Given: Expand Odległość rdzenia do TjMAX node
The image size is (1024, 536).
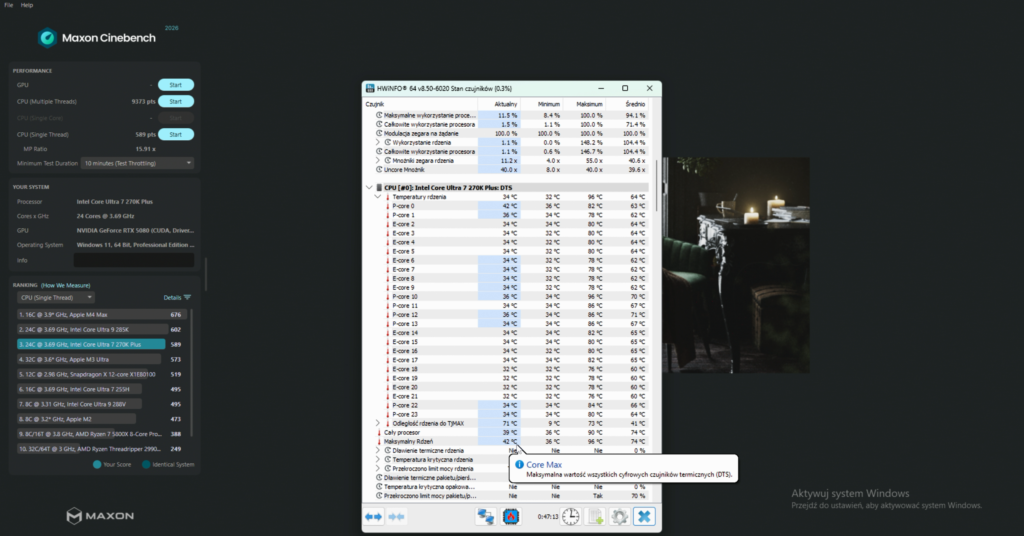Looking at the screenshot, I should tap(377, 423).
